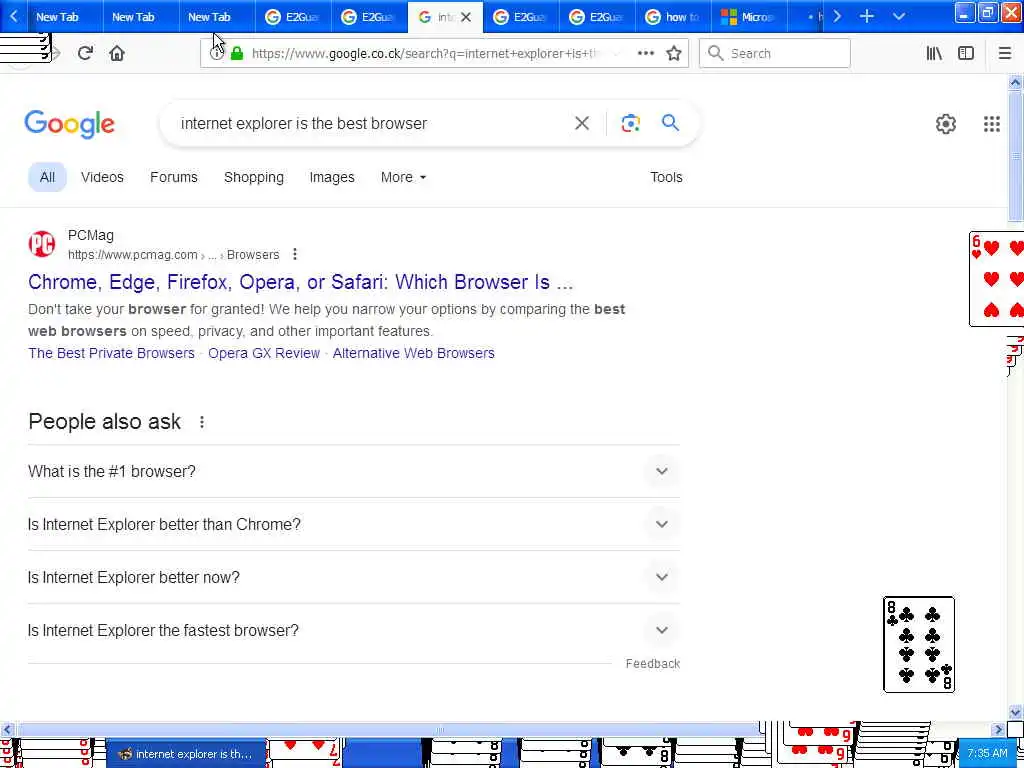The height and width of the screenshot is (768, 1024).
Task: Click the 8 of clubs card
Action: pyautogui.click(x=919, y=644)
